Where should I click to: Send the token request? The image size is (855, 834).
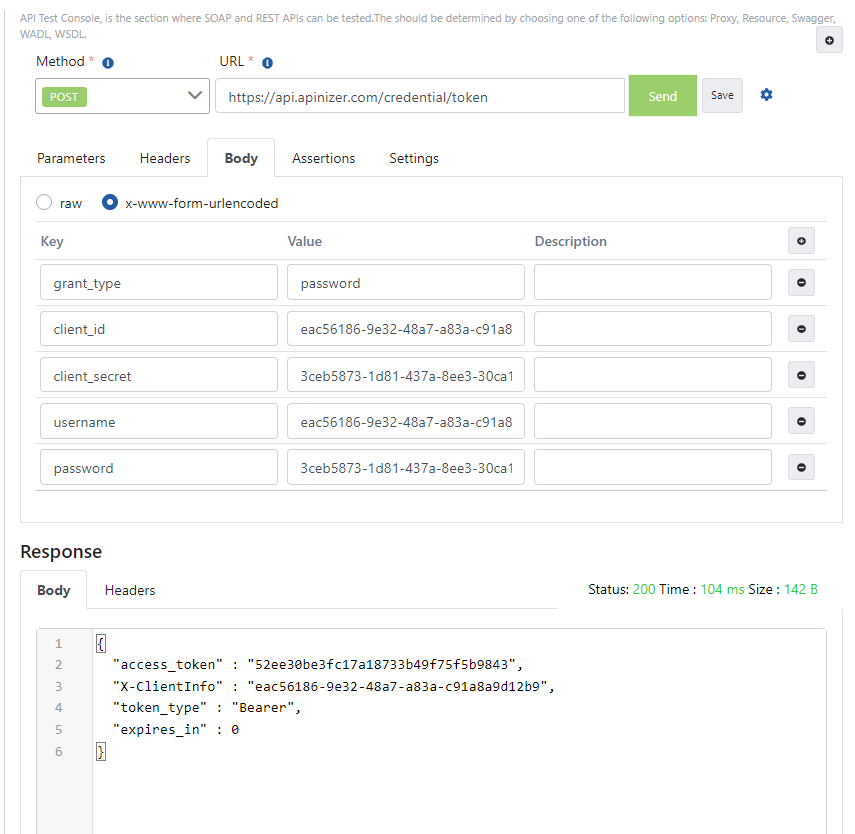pos(662,95)
